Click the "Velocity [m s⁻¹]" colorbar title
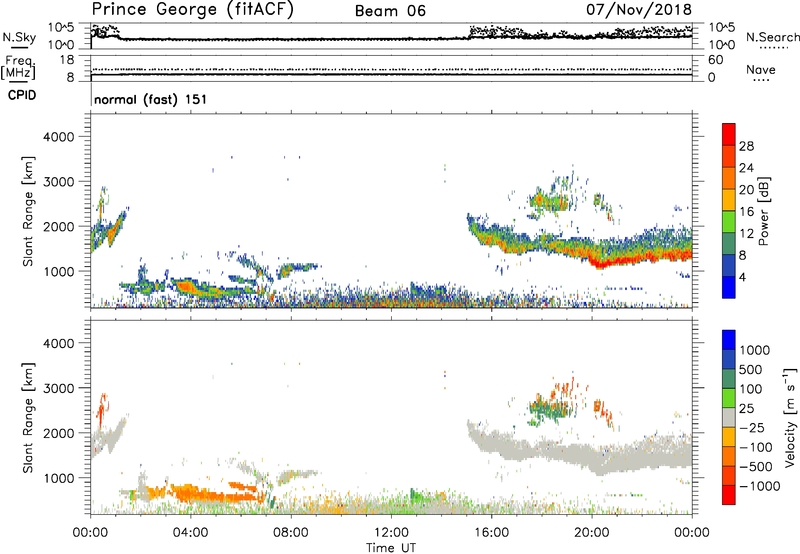Viewport: 800px width, 554px height. [x=790, y=417]
